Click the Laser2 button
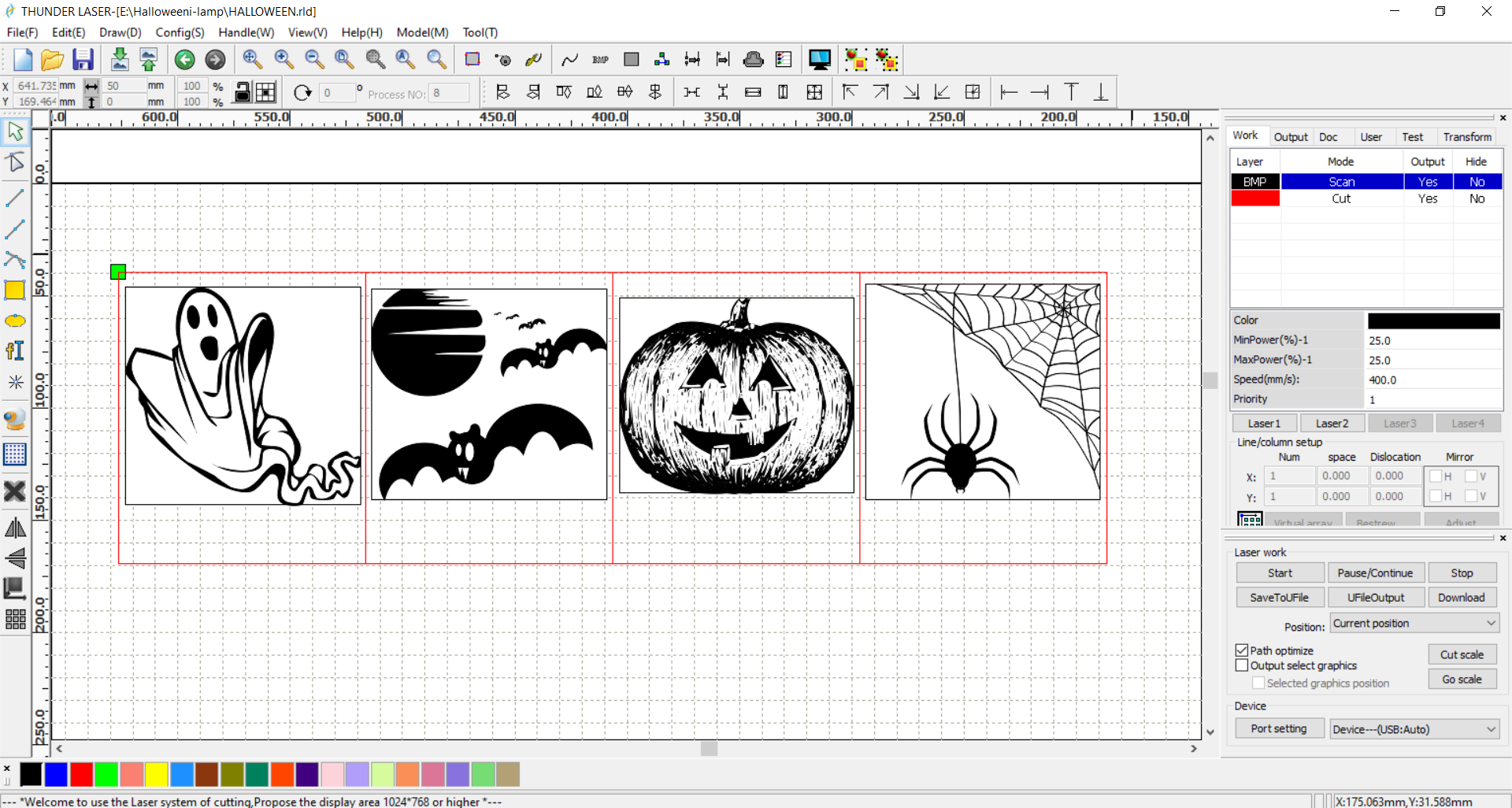The width and height of the screenshot is (1512, 808). point(1332,424)
